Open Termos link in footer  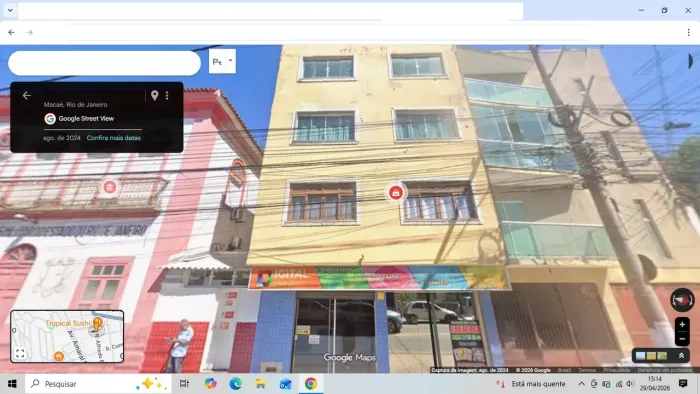pyautogui.click(x=587, y=370)
